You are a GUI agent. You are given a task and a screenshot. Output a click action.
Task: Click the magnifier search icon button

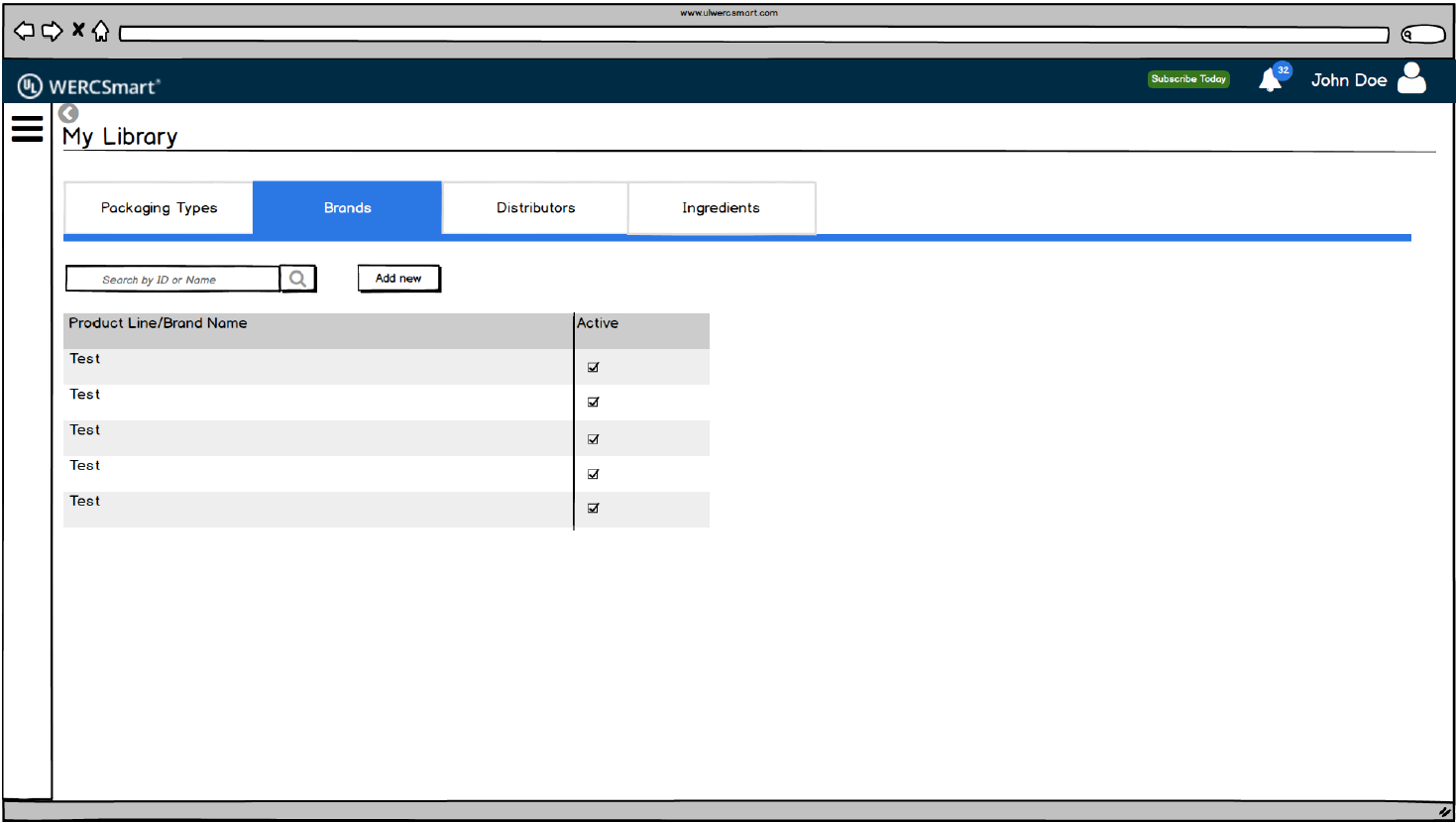297,279
